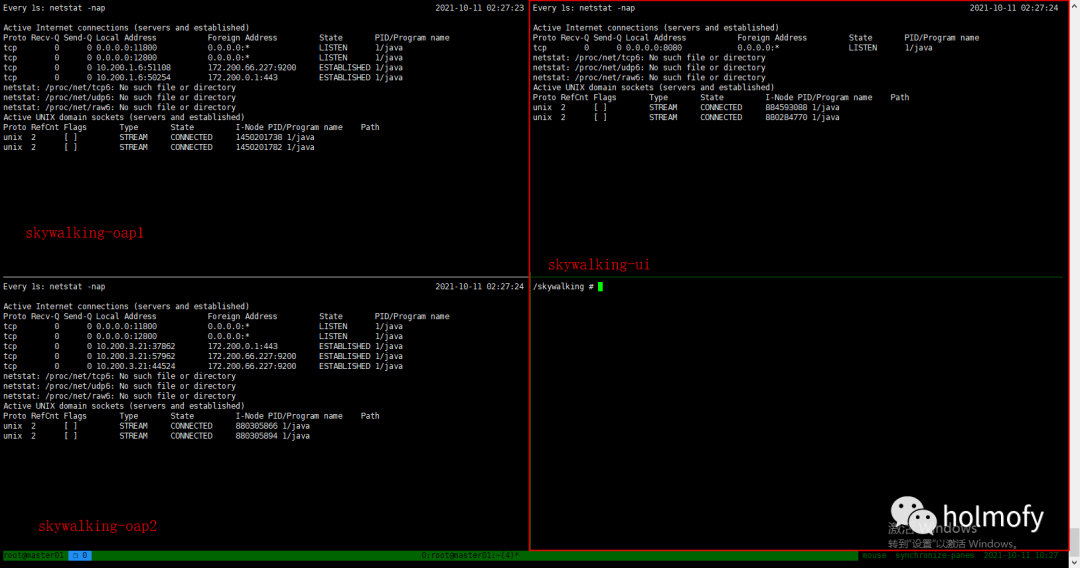The image size is (1080, 568).
Task: Click local address 10.200.1.6:51108
Action: 134,68
